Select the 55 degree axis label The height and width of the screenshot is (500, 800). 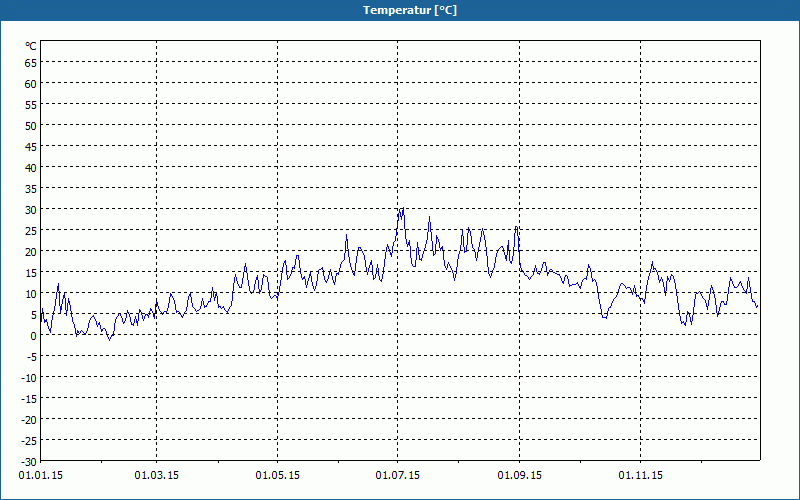click(x=31, y=105)
